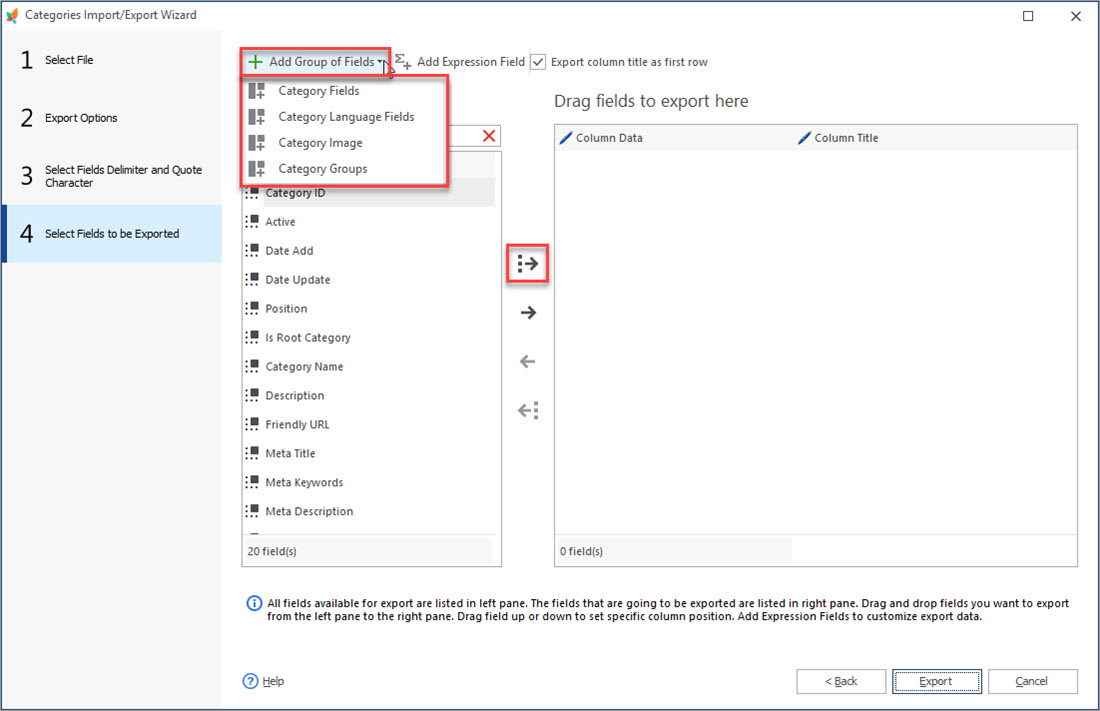
Task: Click the drag icon beside Meta Title
Action: 252,453
